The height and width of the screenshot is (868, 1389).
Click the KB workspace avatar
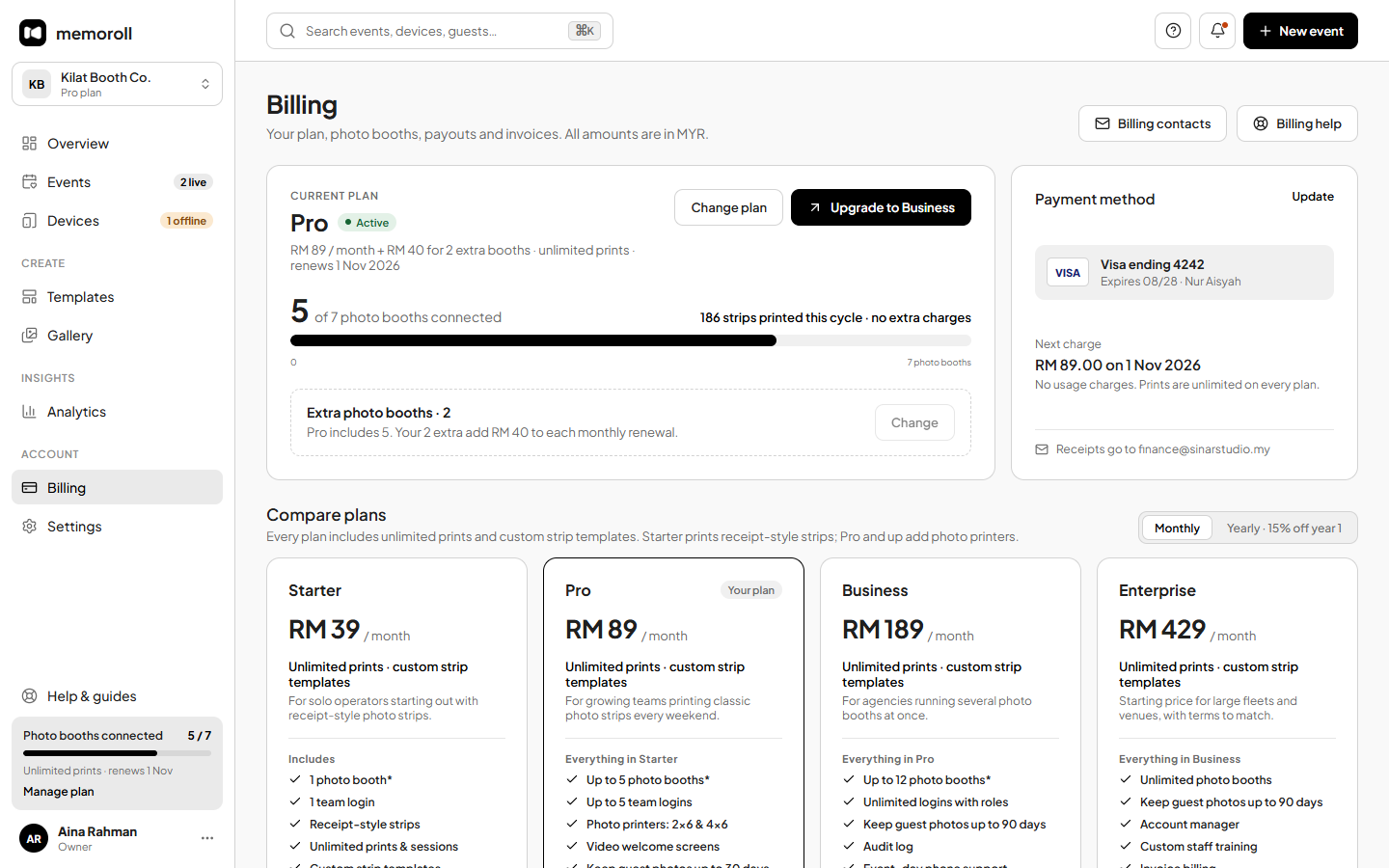[37, 84]
